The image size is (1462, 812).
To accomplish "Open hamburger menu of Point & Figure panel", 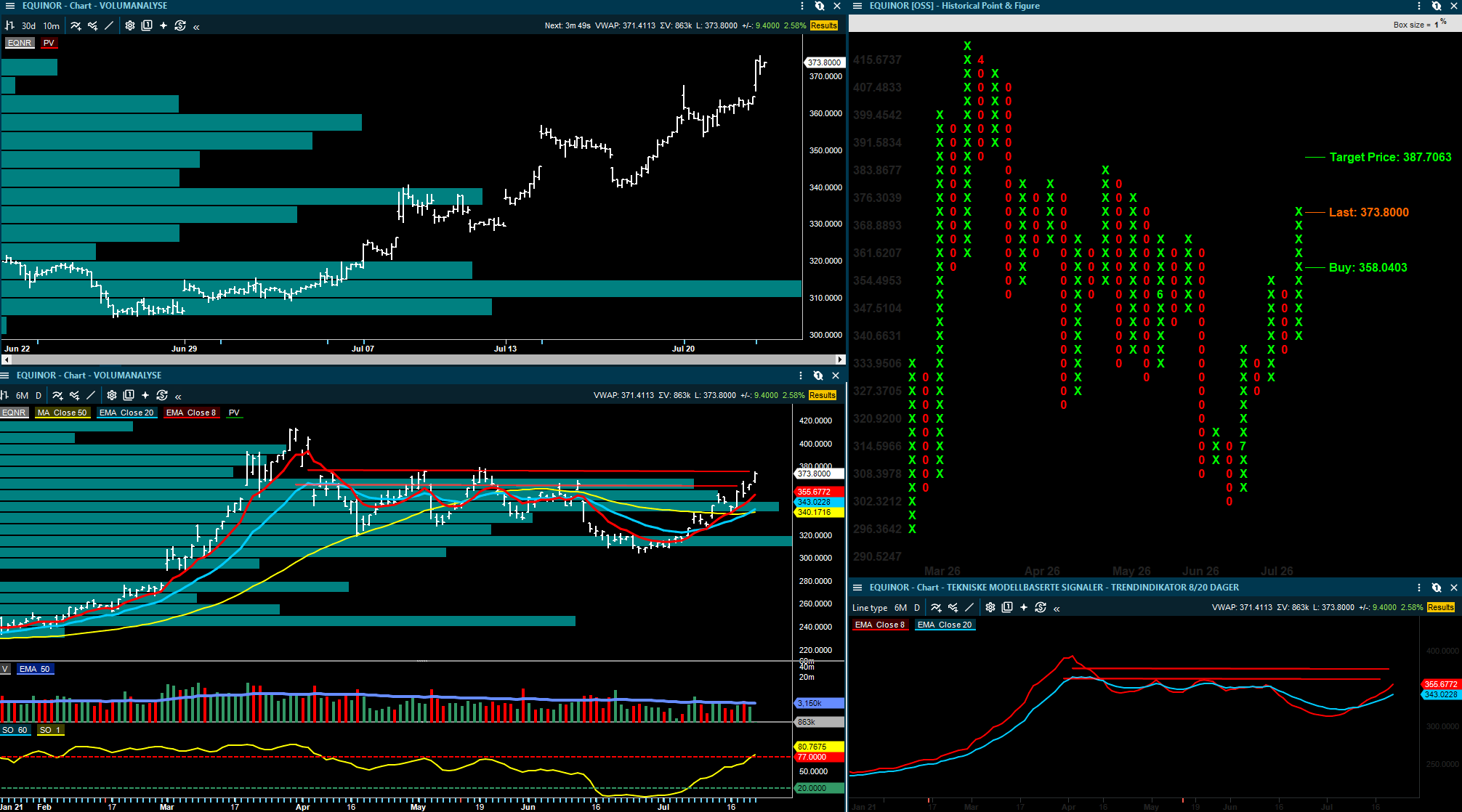I will point(857,6).
